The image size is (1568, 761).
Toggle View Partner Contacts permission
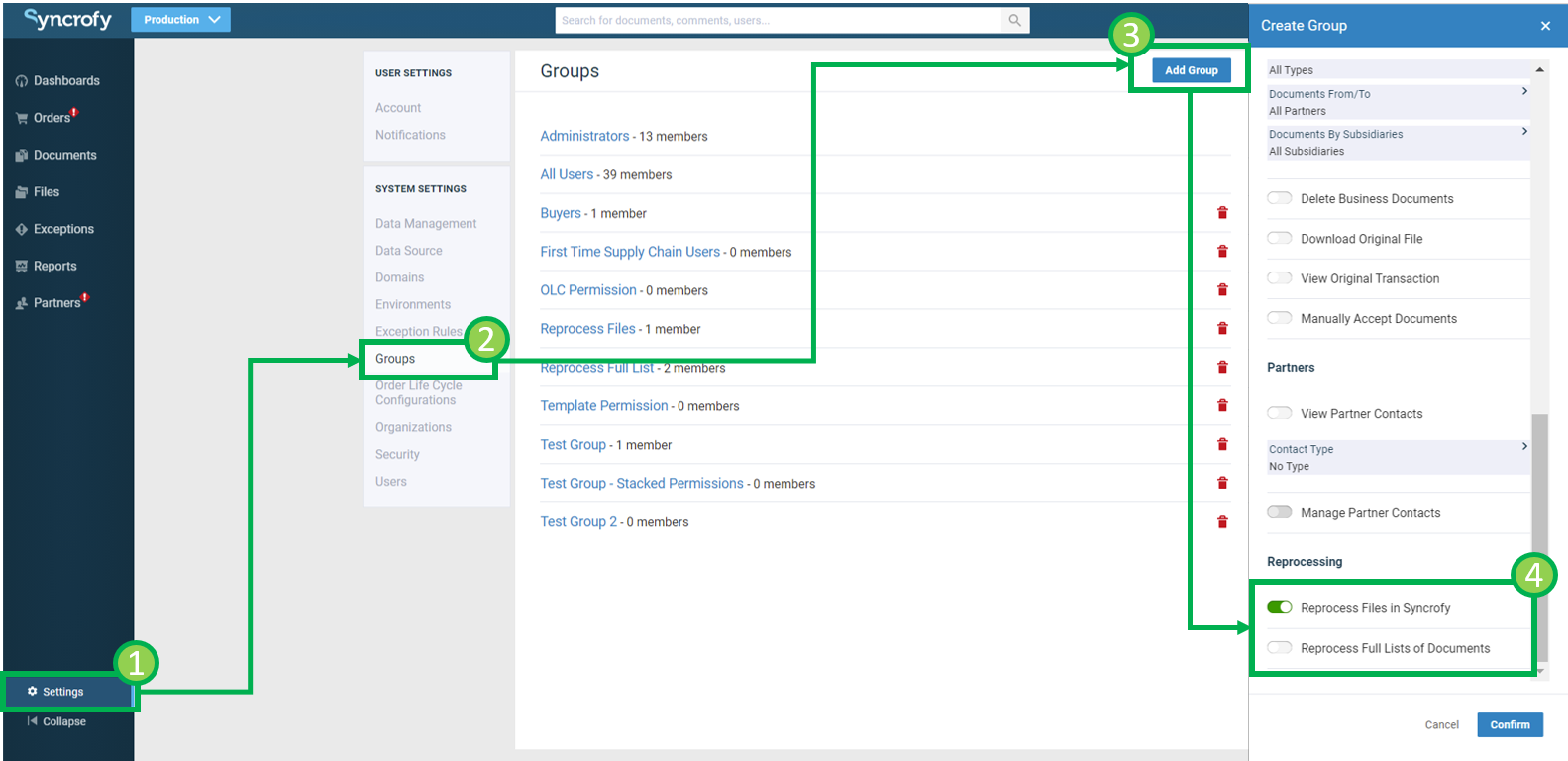tap(1280, 413)
